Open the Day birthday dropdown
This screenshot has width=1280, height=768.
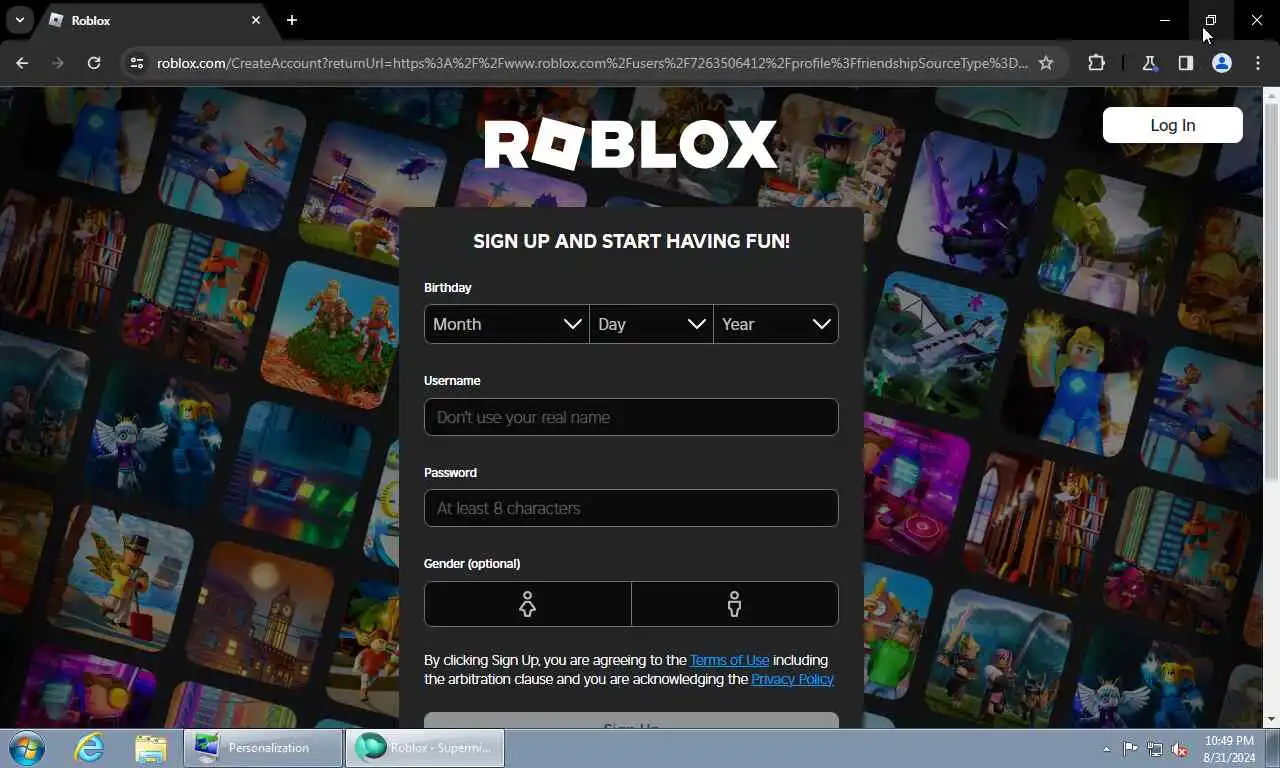coord(651,324)
